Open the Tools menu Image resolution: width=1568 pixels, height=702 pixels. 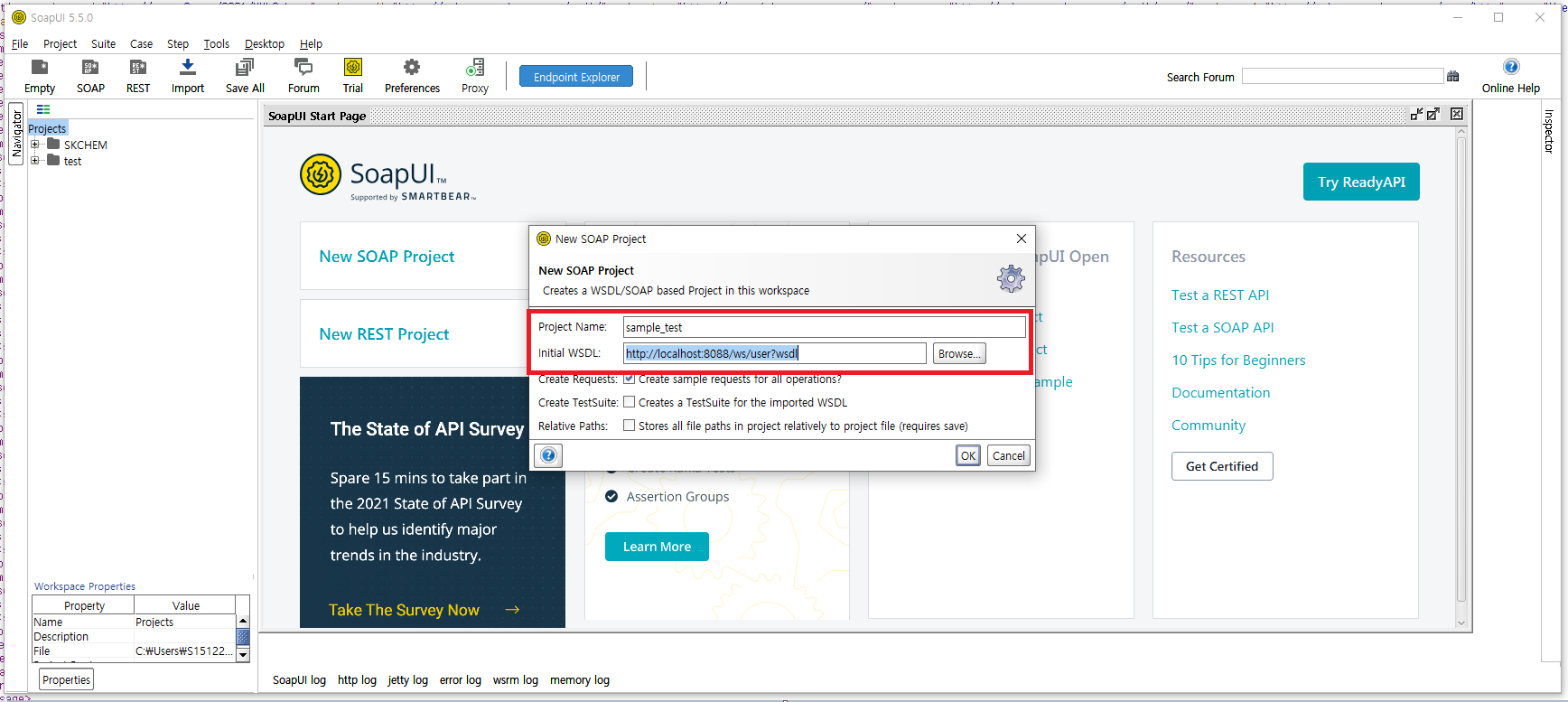coord(216,43)
